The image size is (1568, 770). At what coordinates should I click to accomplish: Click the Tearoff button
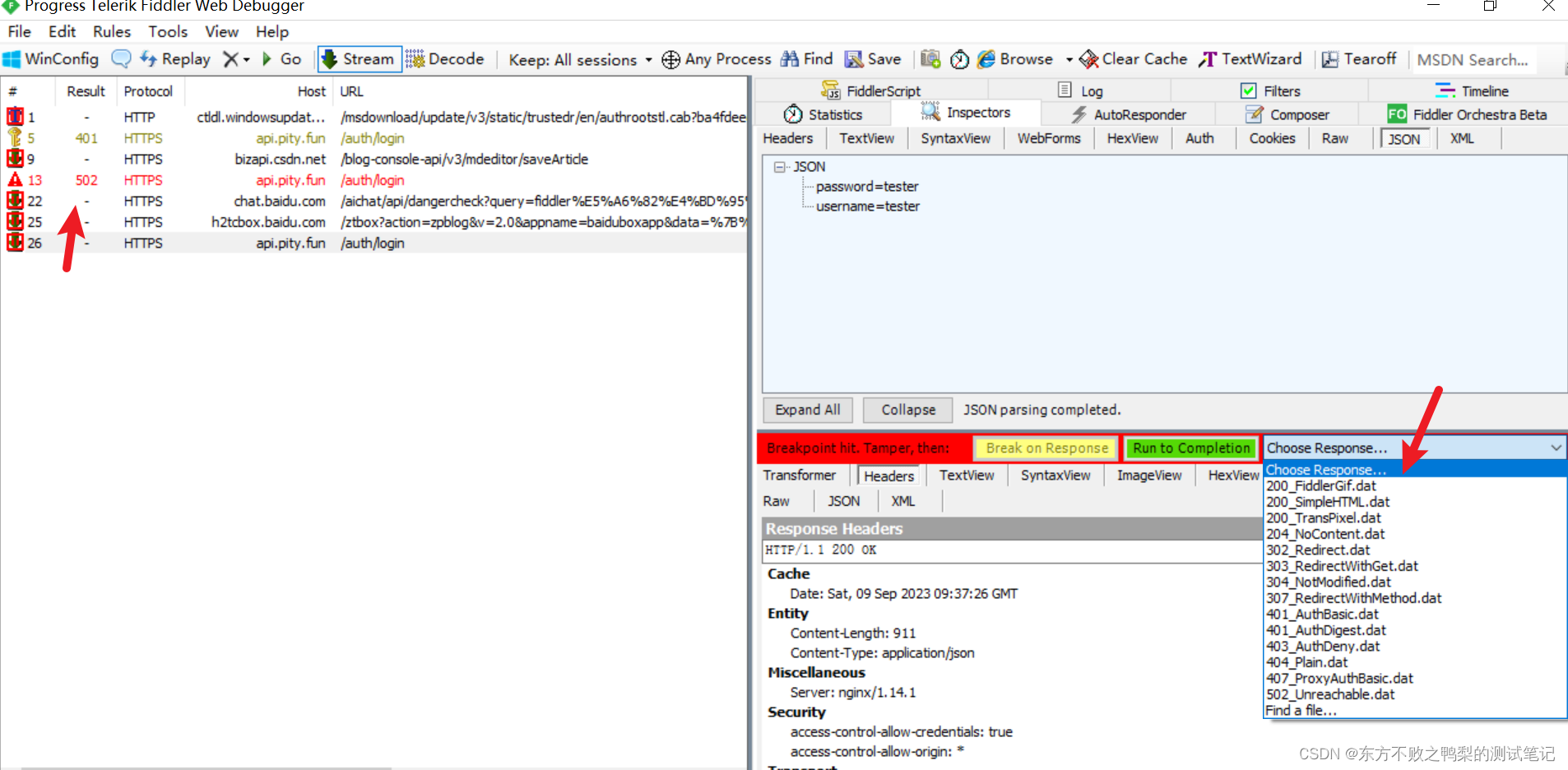click(1359, 59)
